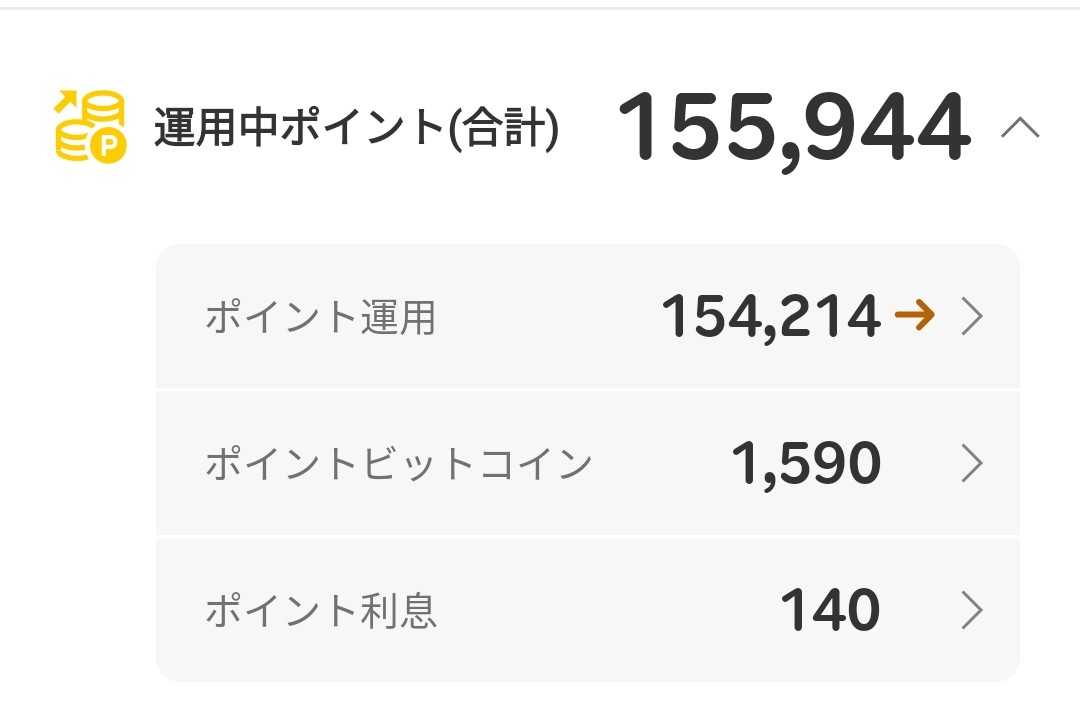
Task: Select the ポイント利息 row label
Action: click(321, 611)
